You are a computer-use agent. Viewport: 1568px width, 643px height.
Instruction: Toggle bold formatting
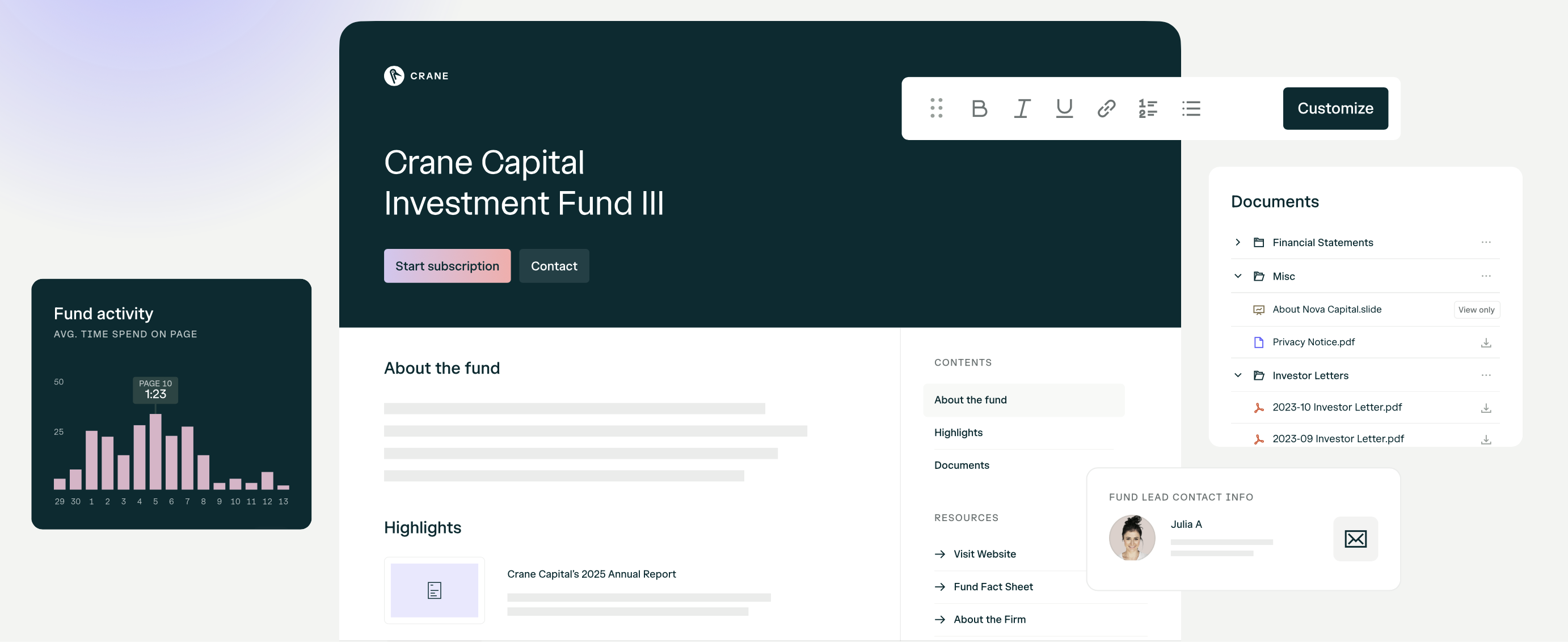(x=979, y=108)
